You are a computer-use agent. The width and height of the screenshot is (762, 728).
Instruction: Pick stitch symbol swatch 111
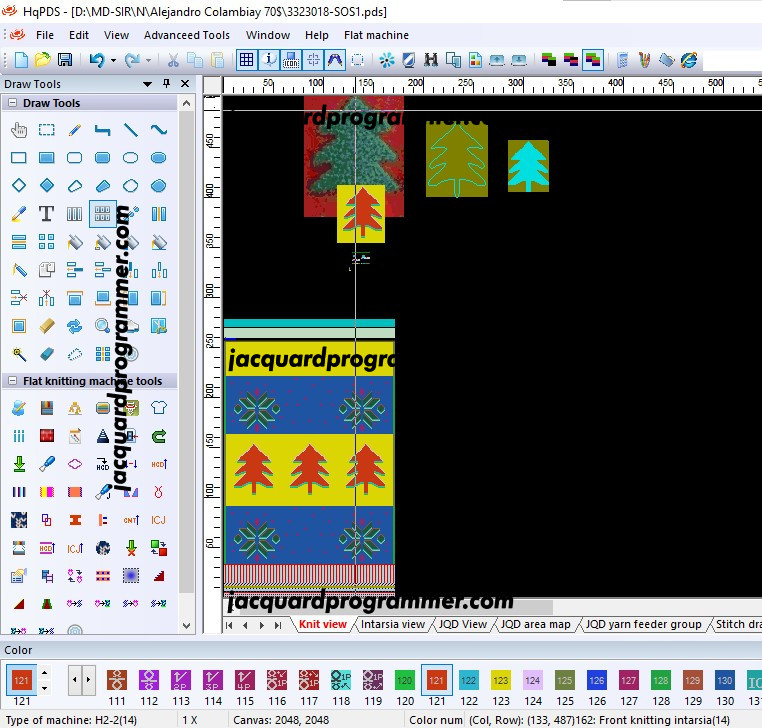(117, 680)
